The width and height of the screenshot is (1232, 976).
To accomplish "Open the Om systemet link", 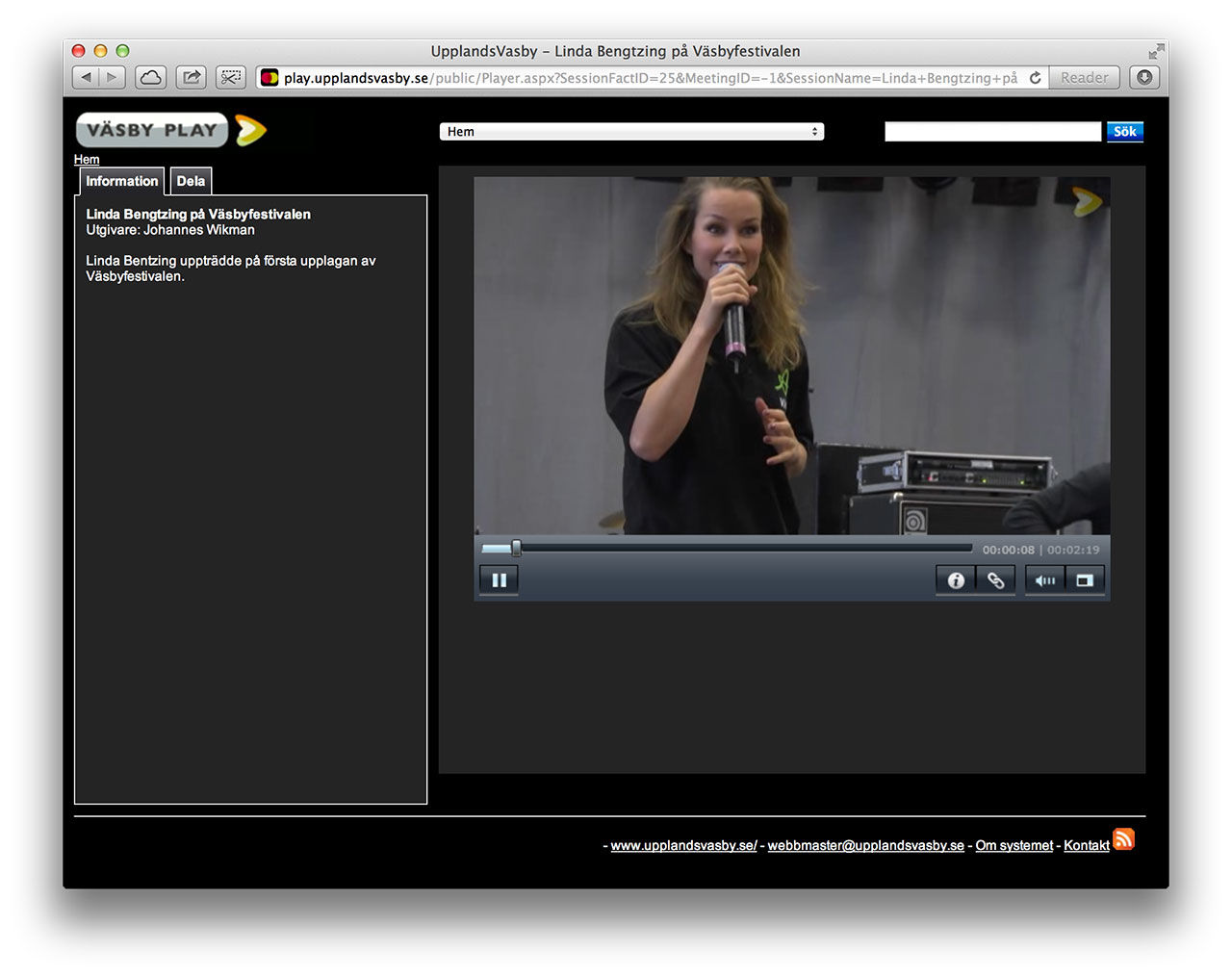I will pos(1014,845).
